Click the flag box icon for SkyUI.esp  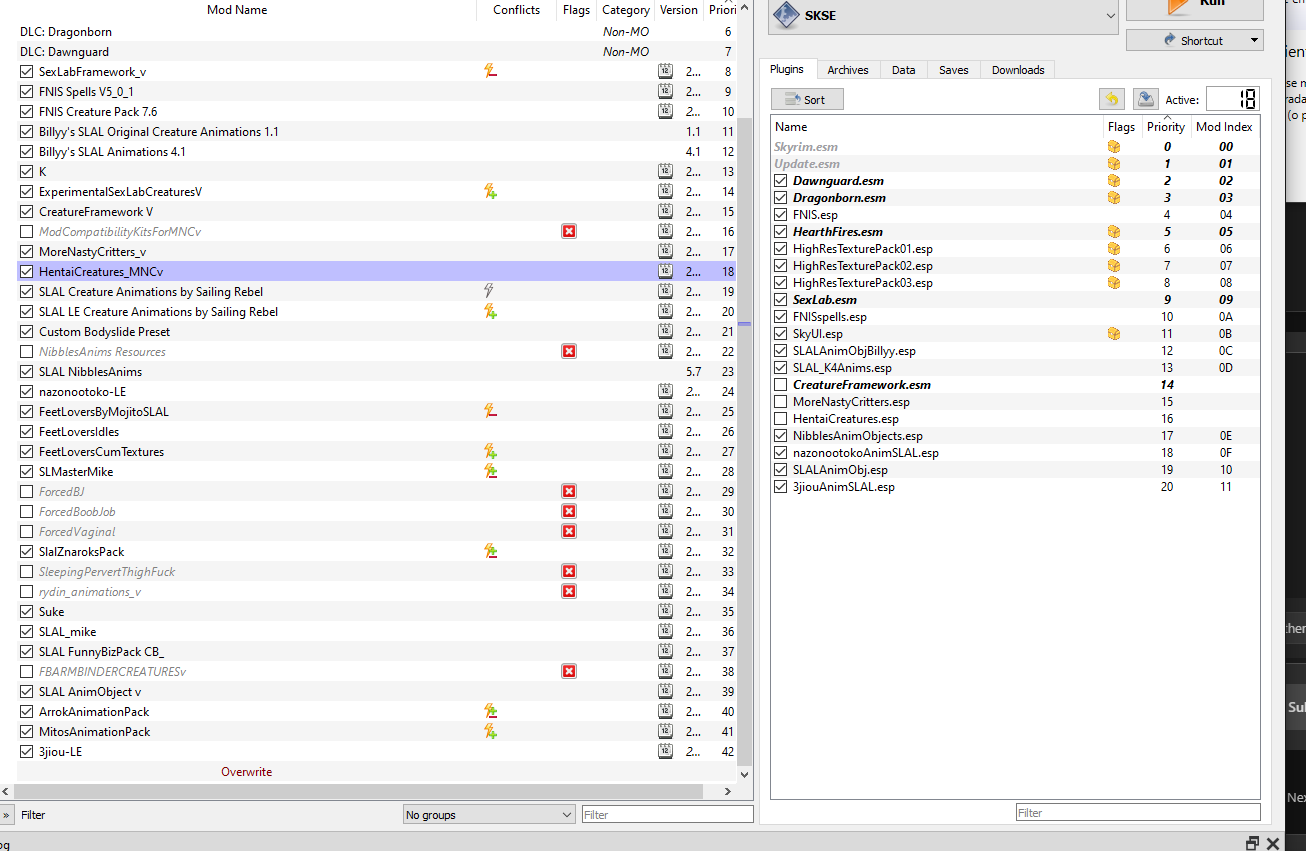1113,333
